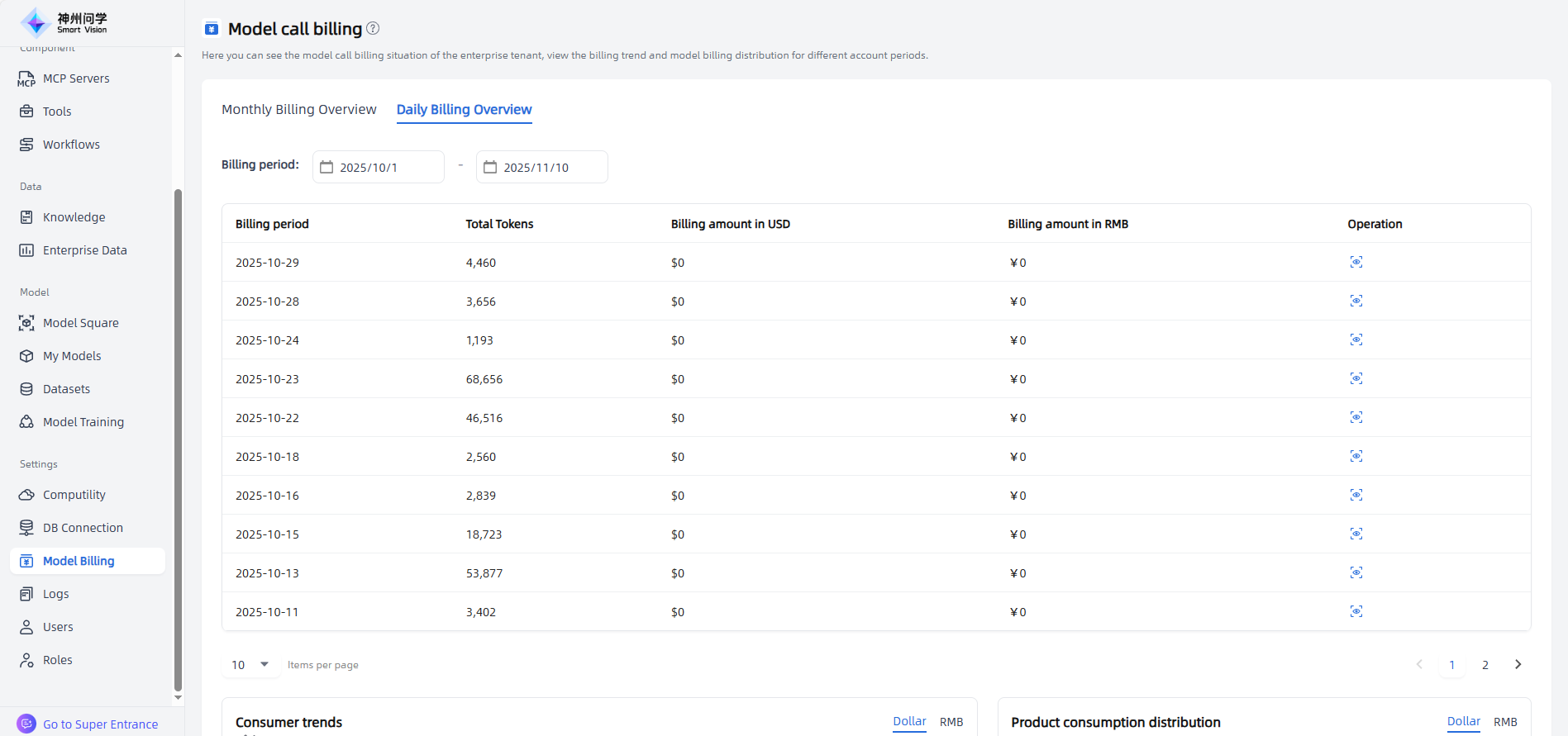Go to Model Square in sidebar
This screenshot has height=736, width=1568.
click(x=80, y=323)
